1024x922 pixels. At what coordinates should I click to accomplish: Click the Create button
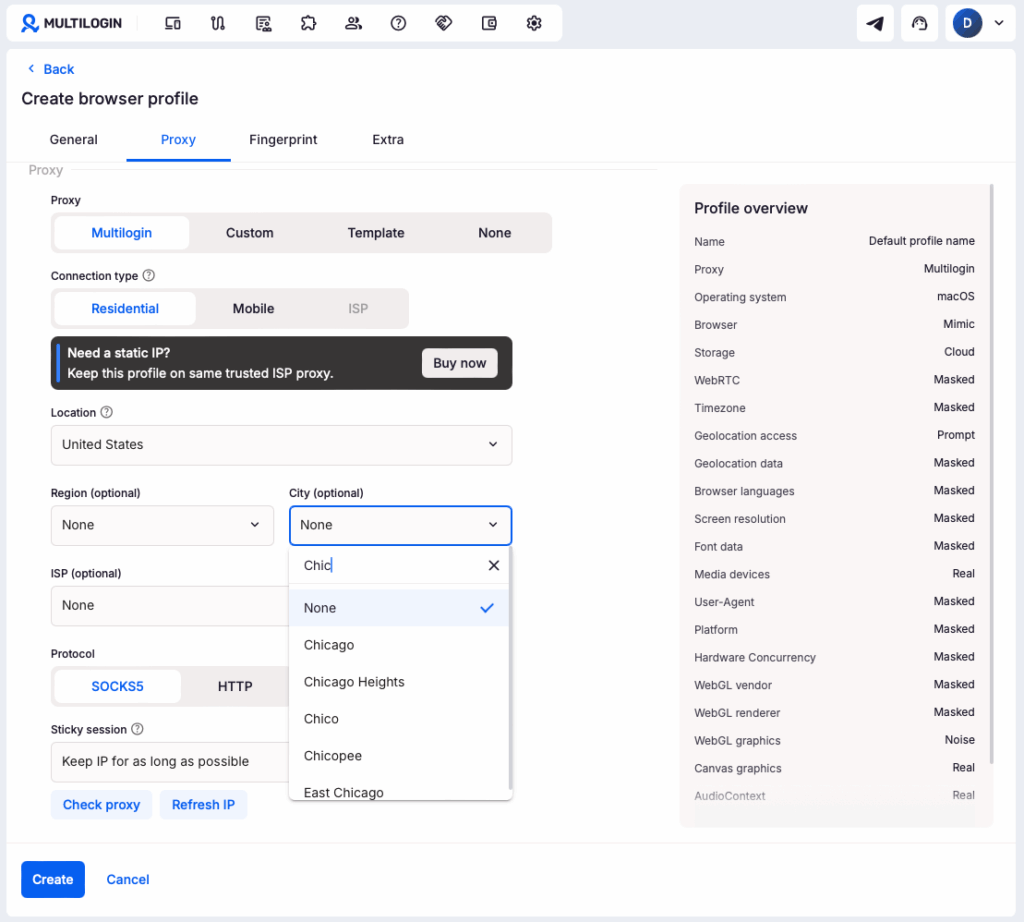pyautogui.click(x=53, y=879)
